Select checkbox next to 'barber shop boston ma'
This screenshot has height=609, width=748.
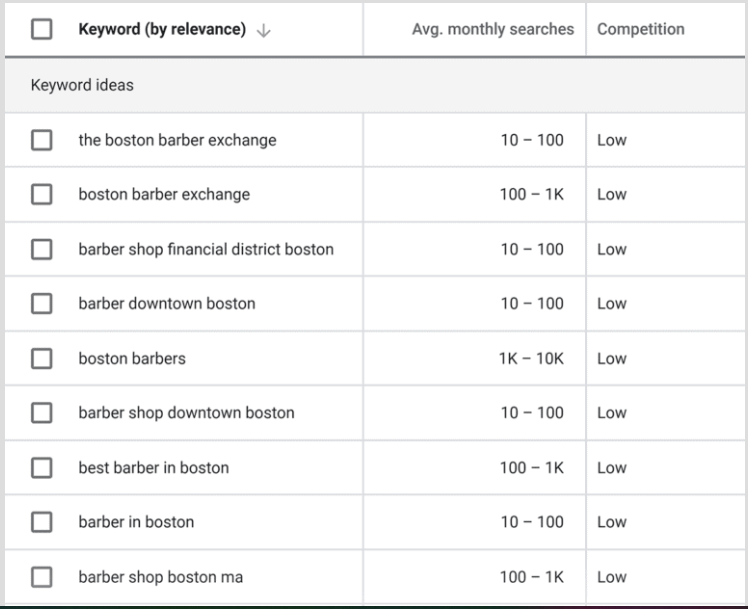click(42, 577)
